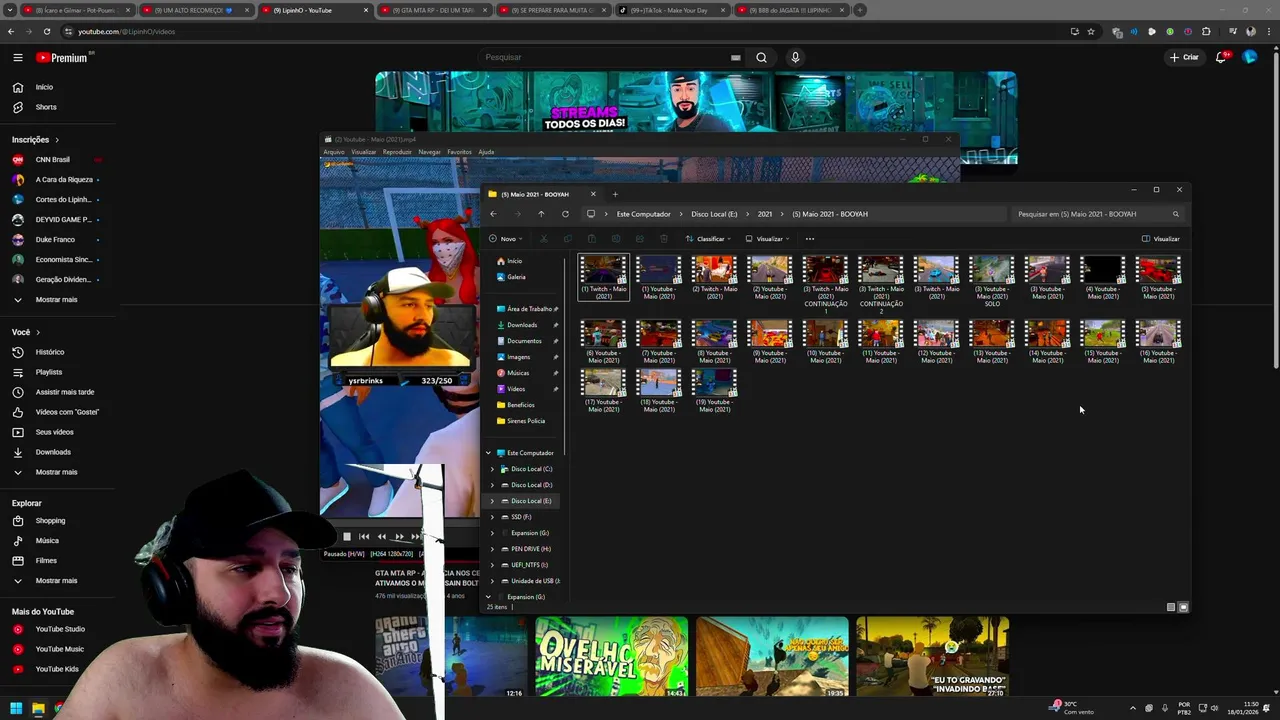
Task: Add a new Explorer tab
Action: coord(615,194)
